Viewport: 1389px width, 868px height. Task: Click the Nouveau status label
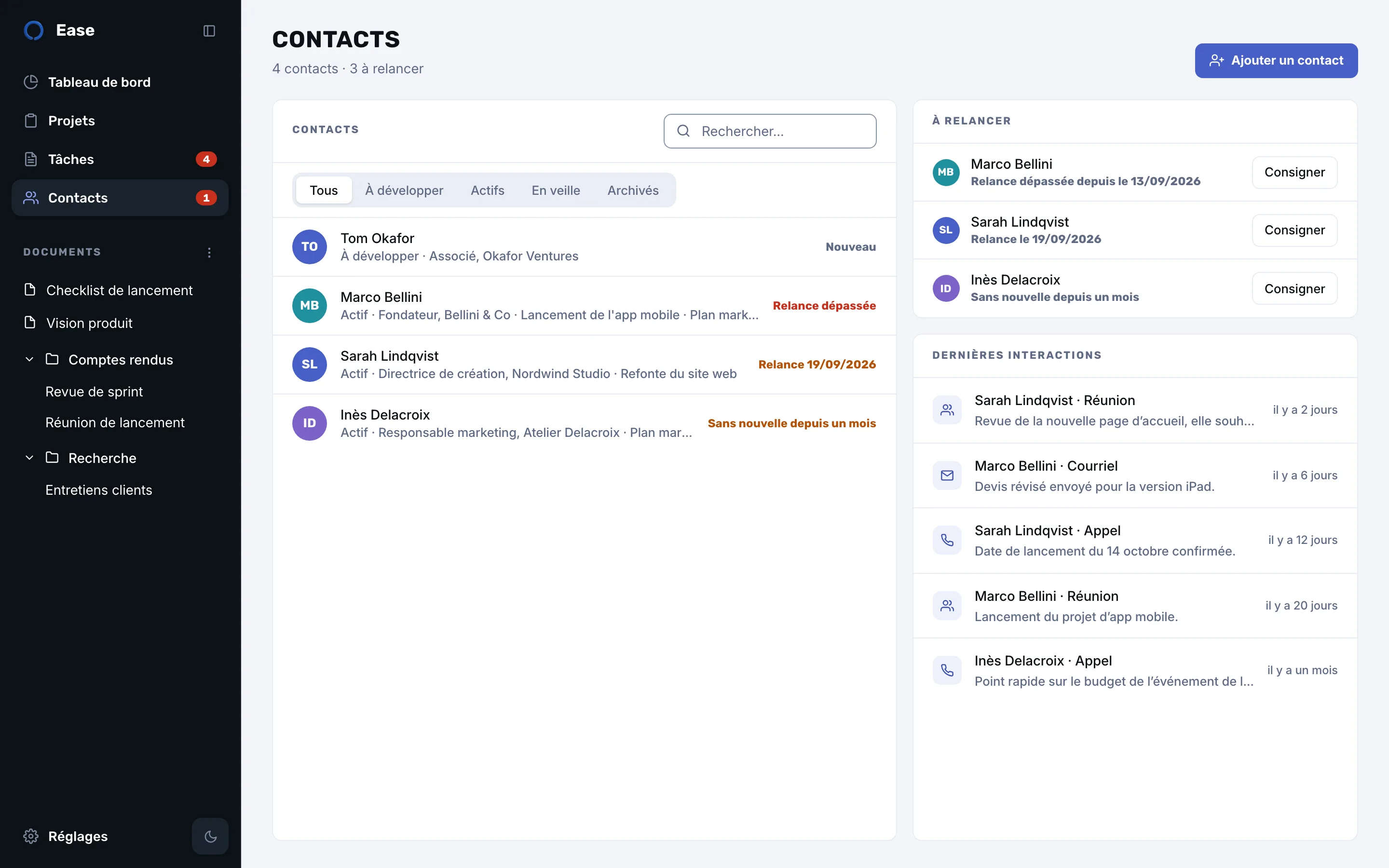point(851,247)
